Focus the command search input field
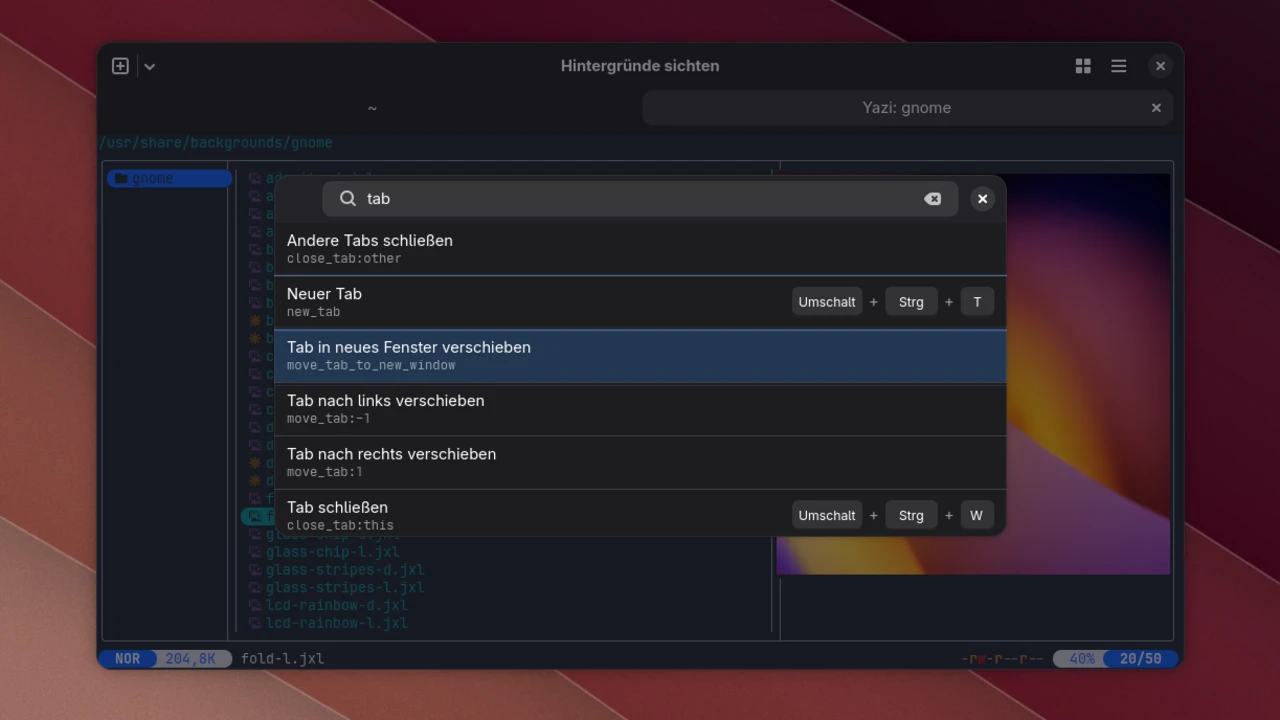Screen dimensions: 1280x720 [x=640, y=199]
